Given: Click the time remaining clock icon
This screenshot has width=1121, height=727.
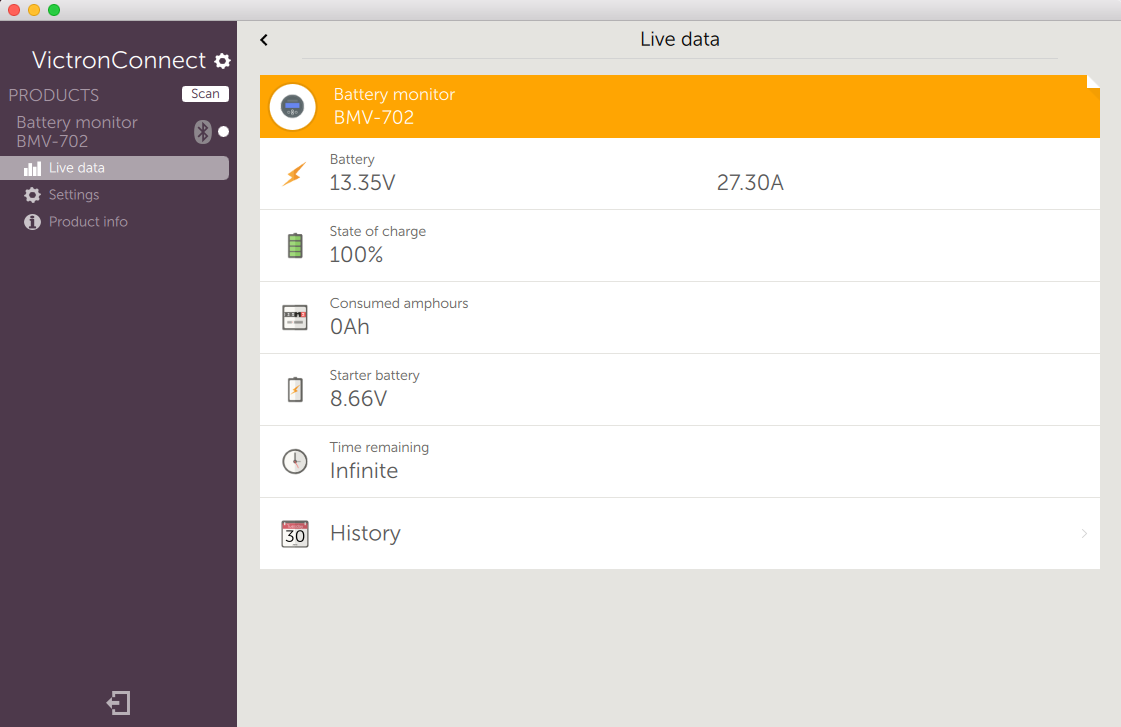Looking at the screenshot, I should [294, 462].
